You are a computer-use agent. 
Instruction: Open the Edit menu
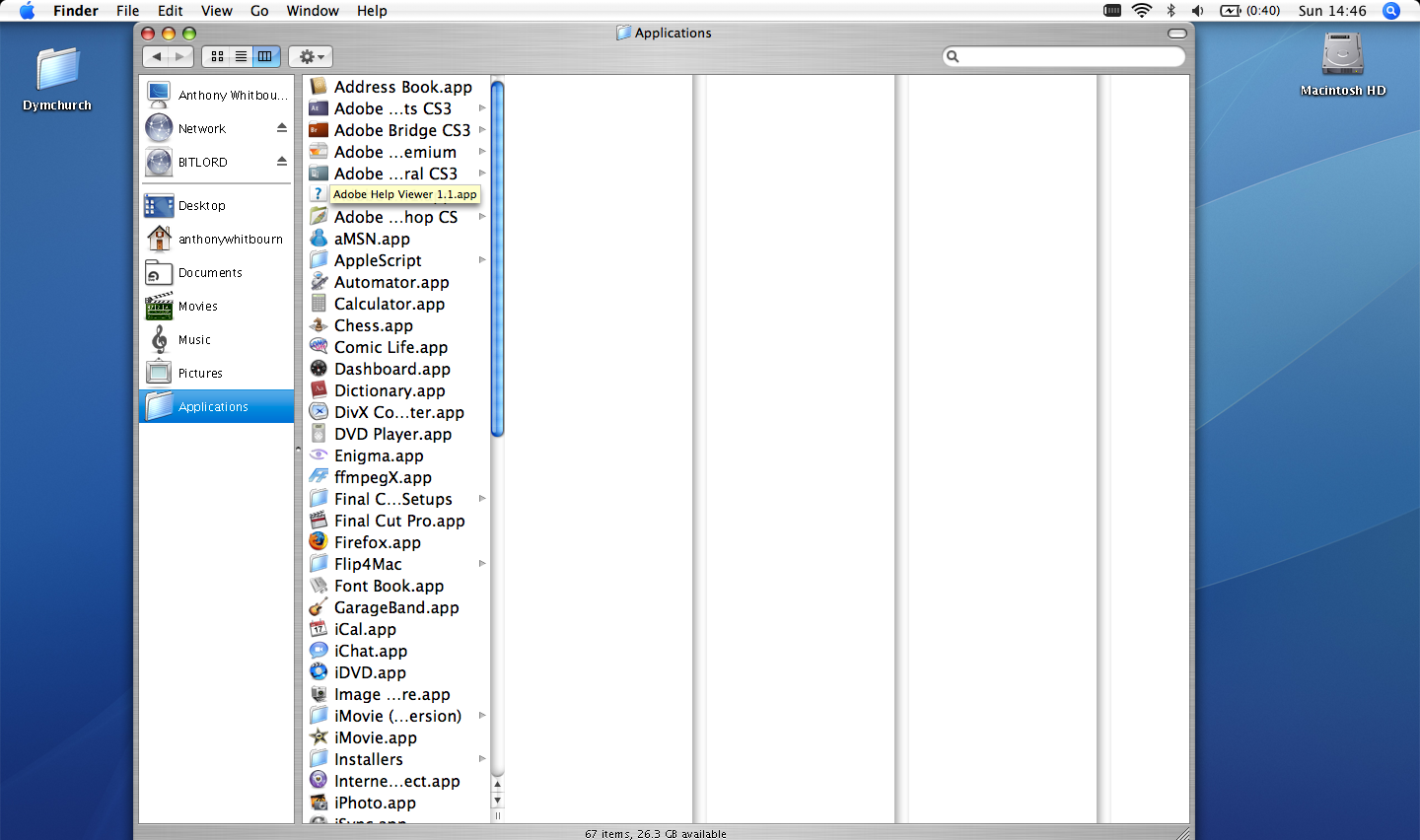tap(171, 11)
